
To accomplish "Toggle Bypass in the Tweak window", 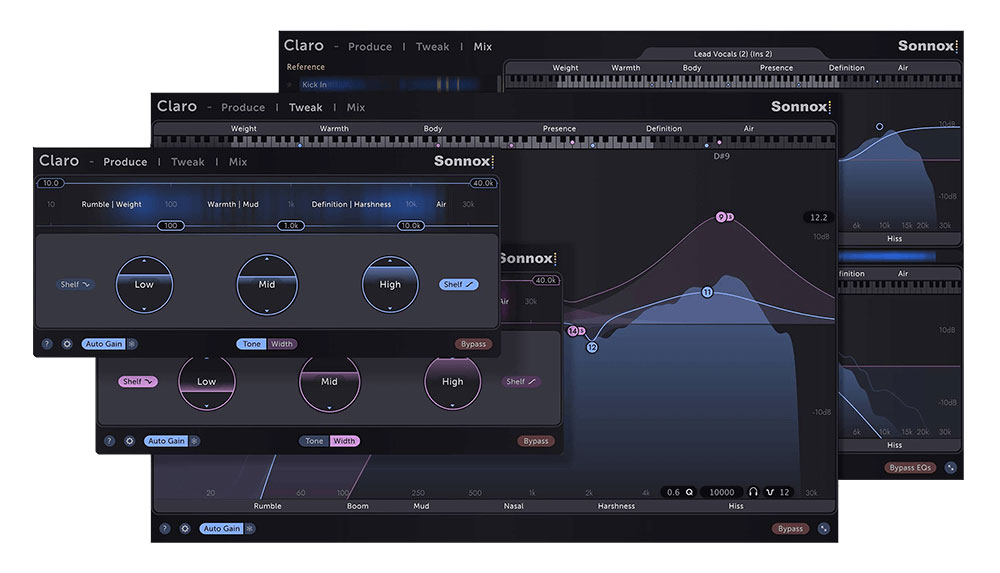I will click(790, 528).
